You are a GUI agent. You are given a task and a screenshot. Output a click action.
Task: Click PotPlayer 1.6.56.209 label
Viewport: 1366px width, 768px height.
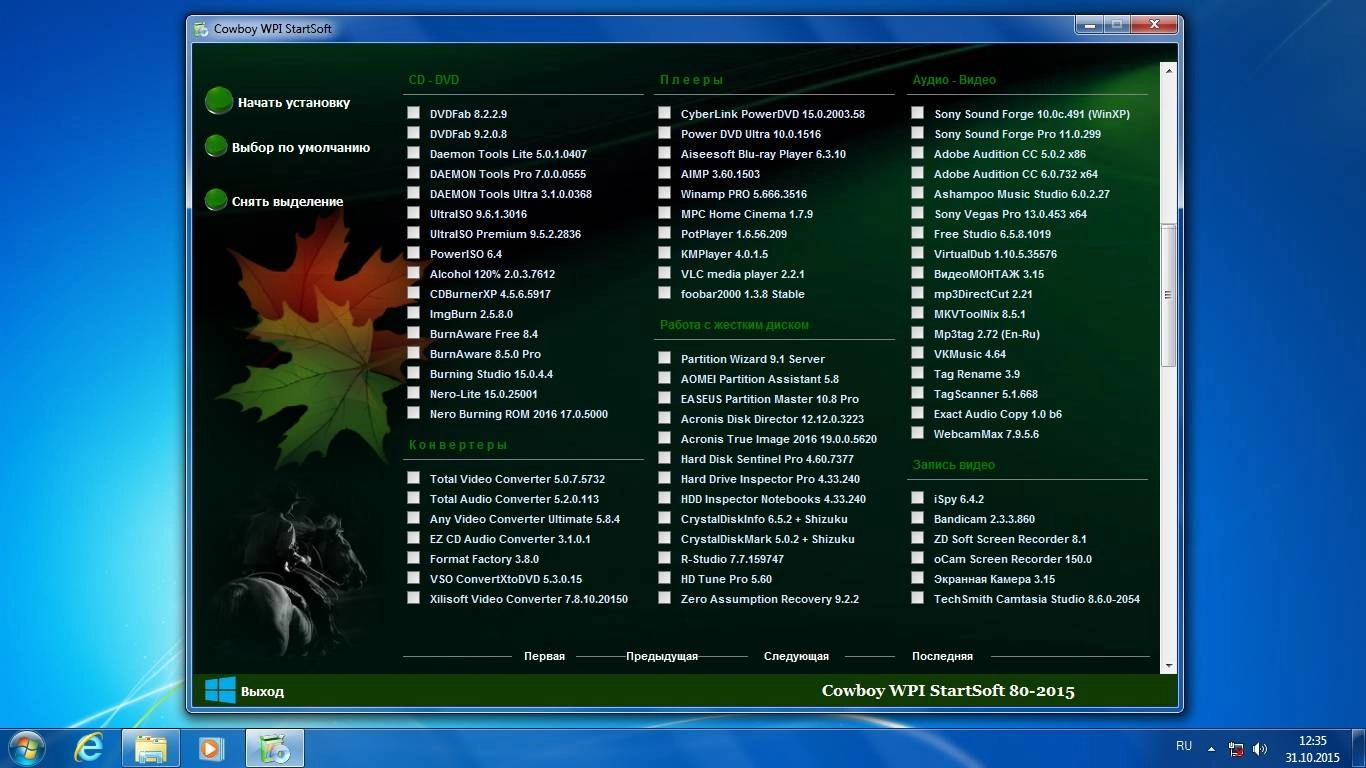point(734,234)
